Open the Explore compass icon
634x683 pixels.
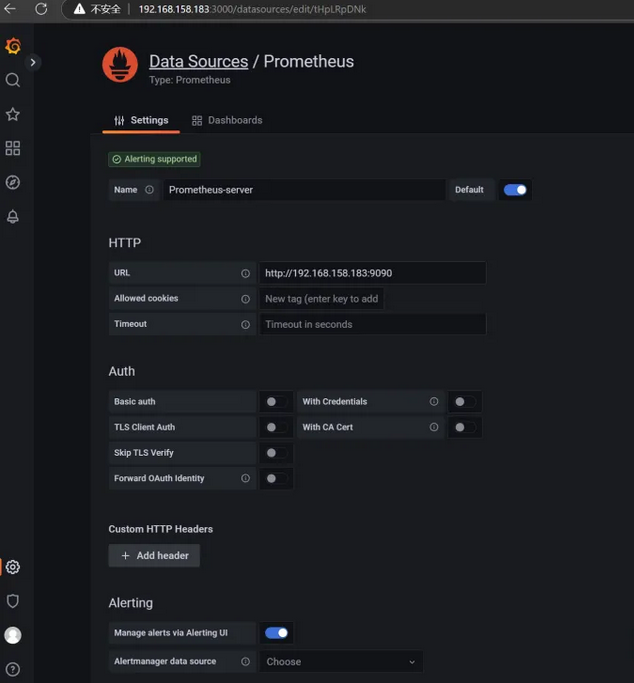tap(13, 182)
